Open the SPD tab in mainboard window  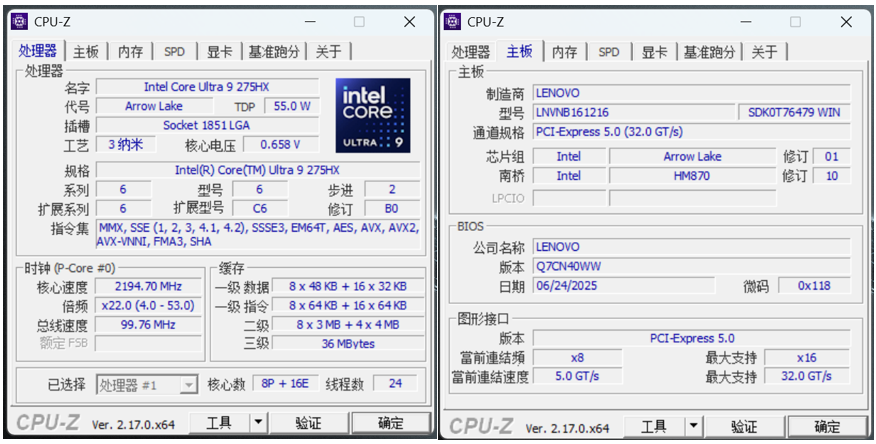[x=608, y=52]
